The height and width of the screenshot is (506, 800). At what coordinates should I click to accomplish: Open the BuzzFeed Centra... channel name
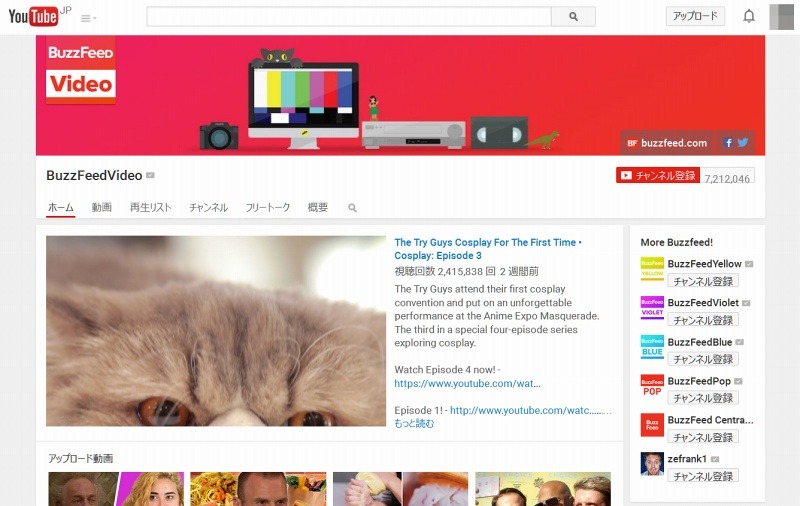point(710,420)
